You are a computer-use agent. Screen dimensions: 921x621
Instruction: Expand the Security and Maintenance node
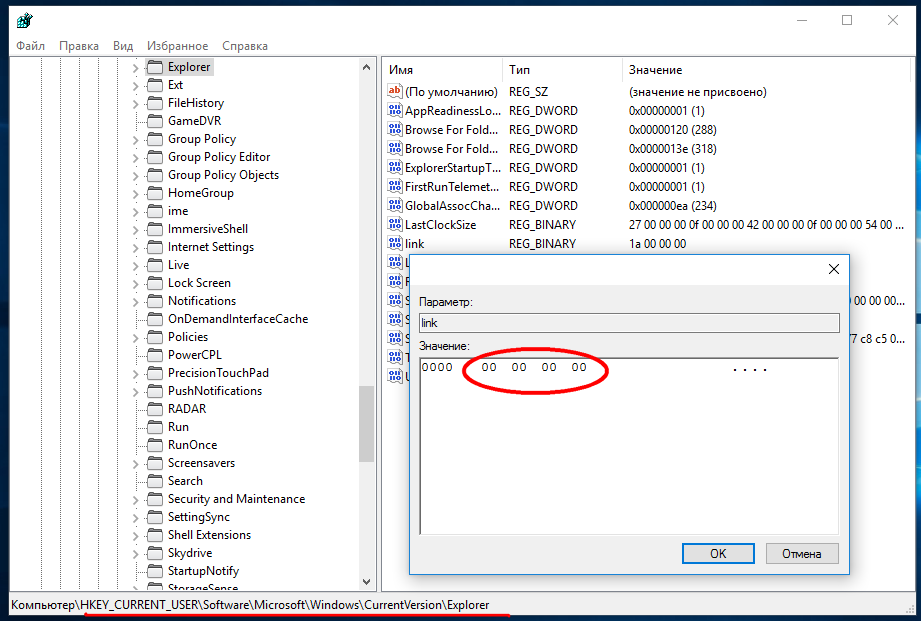(x=136, y=501)
